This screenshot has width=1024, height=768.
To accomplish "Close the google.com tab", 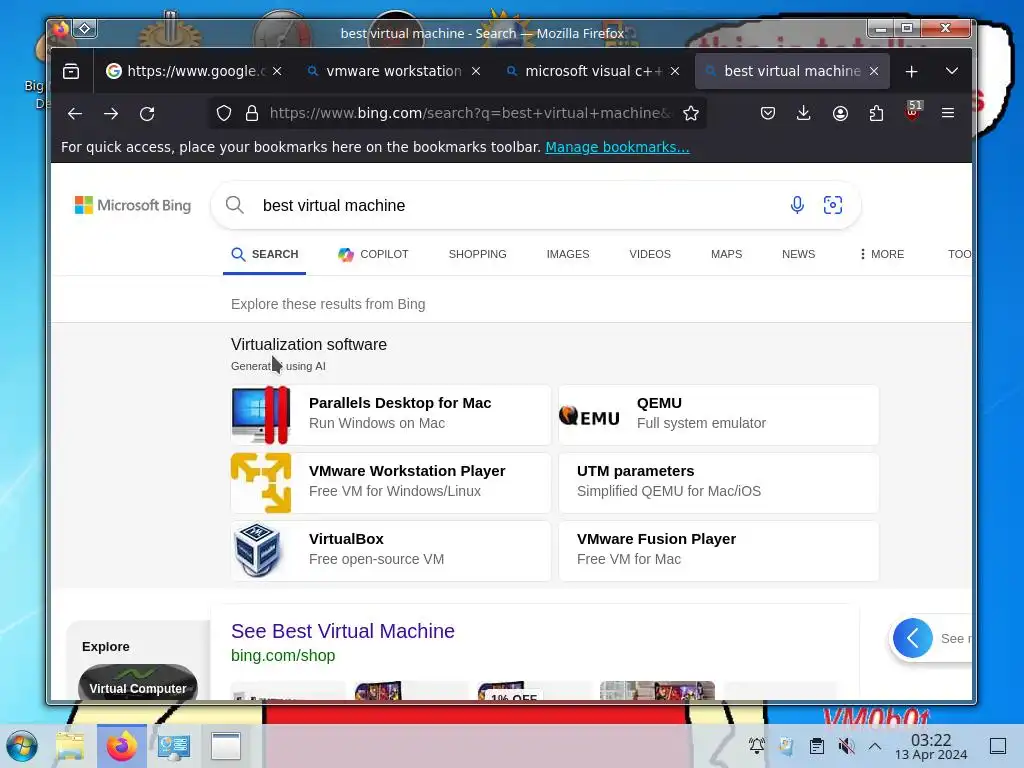I will pos(277,71).
